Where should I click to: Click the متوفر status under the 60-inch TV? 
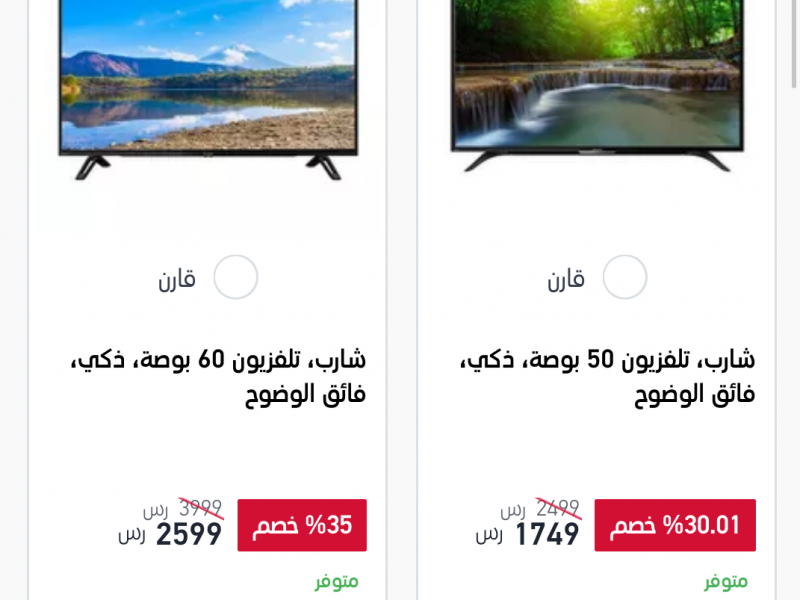point(337,582)
